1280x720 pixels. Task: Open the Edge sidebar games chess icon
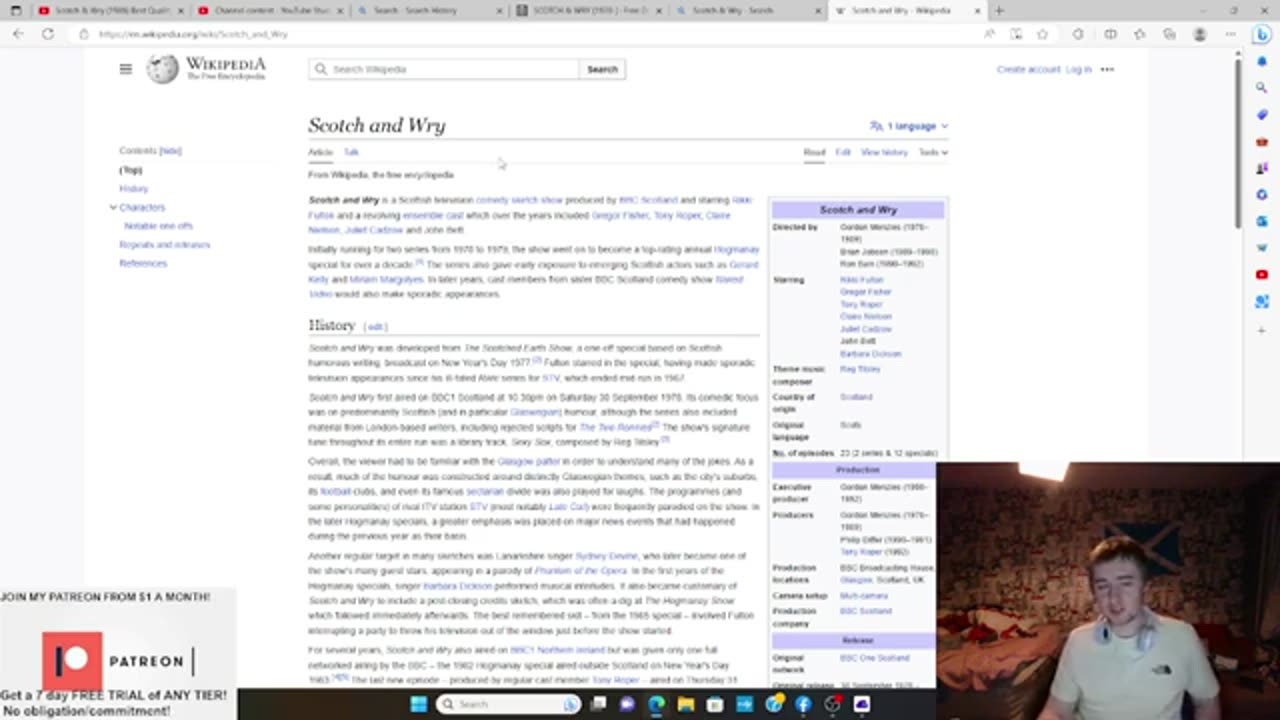pos(1262,168)
